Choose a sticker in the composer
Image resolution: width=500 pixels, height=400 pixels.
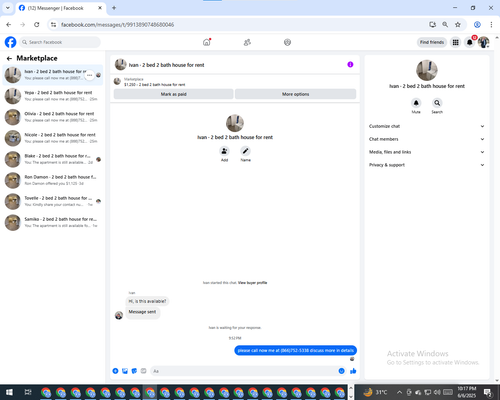point(134,371)
